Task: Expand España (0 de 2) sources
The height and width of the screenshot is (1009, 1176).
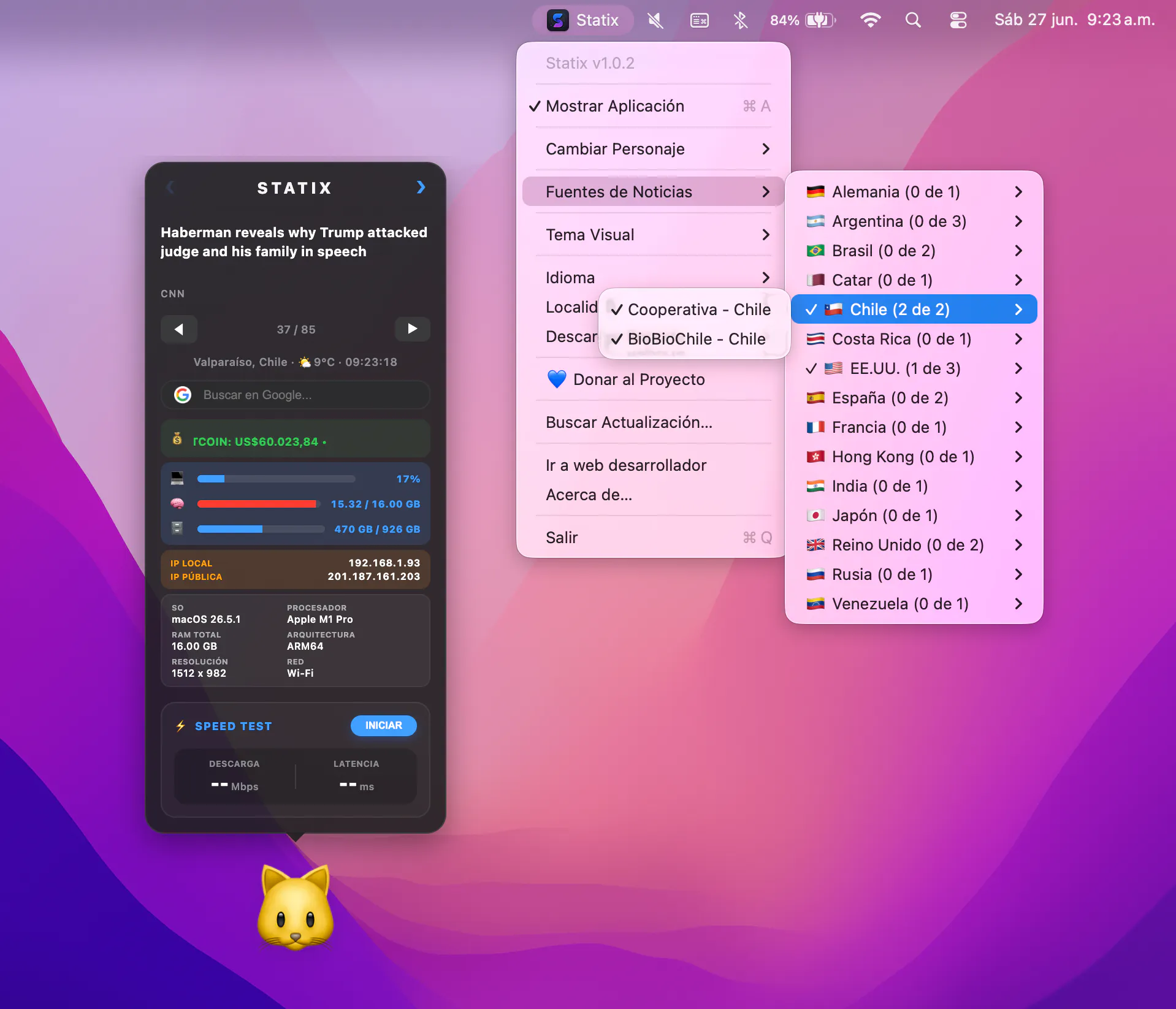Action: pyautogui.click(x=914, y=398)
